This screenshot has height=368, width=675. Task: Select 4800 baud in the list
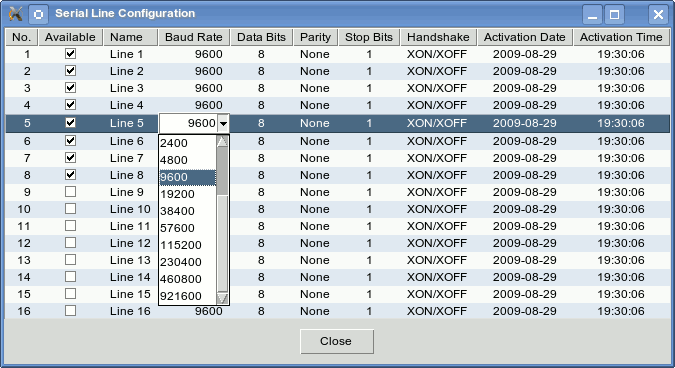click(x=188, y=160)
